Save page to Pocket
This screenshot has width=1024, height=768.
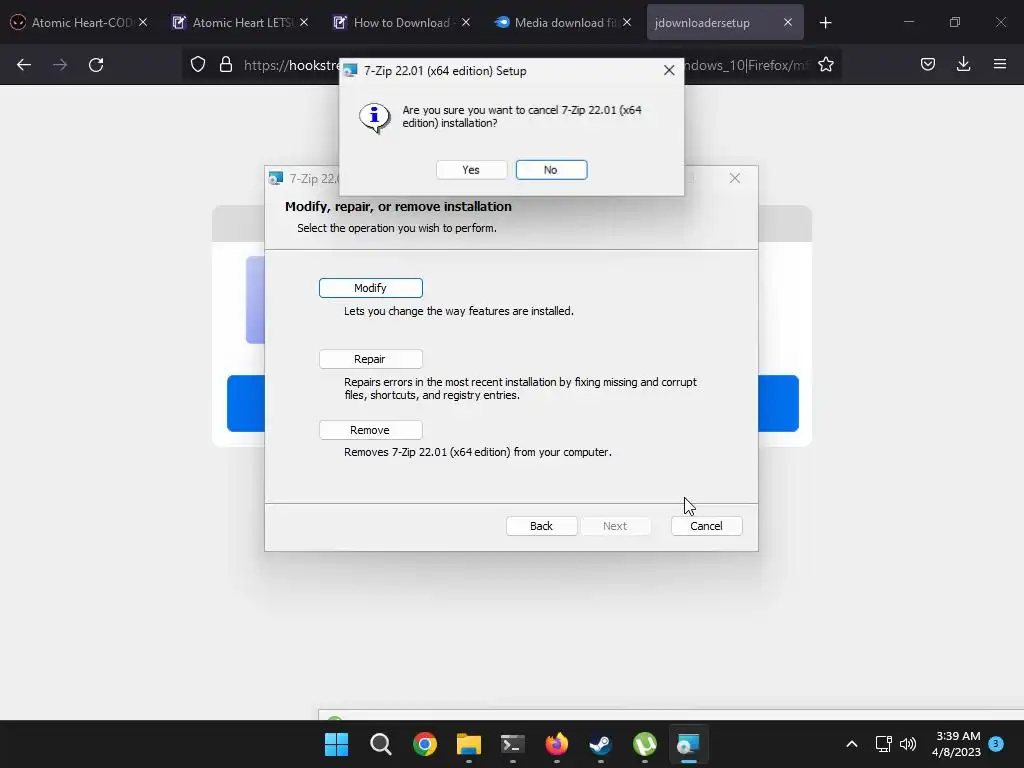[x=928, y=64]
